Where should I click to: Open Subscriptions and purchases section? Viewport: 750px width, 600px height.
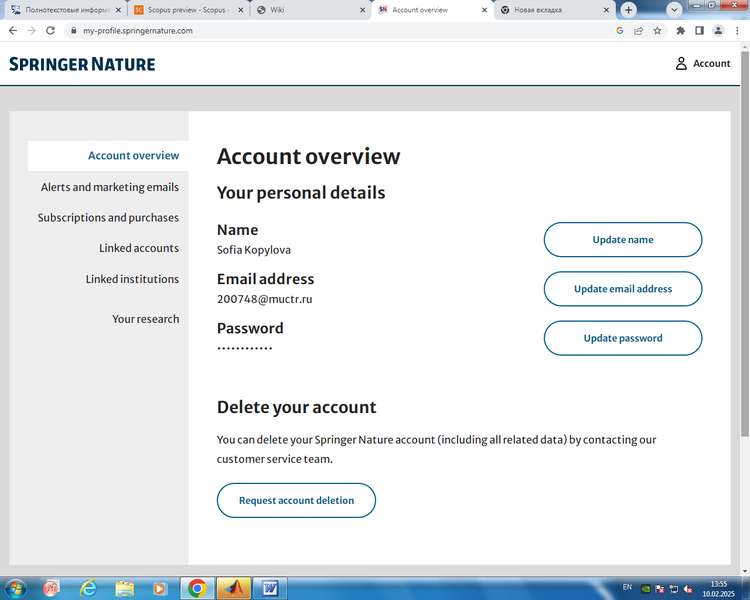click(108, 217)
